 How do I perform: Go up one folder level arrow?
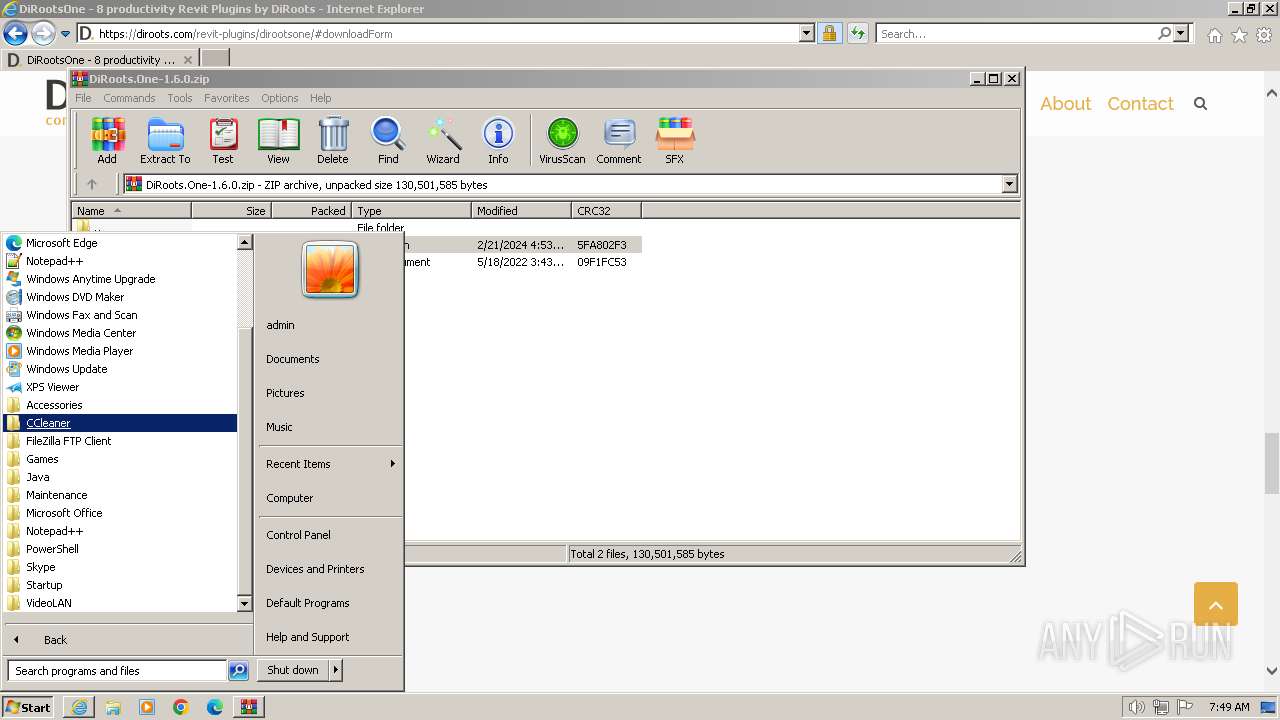92,184
